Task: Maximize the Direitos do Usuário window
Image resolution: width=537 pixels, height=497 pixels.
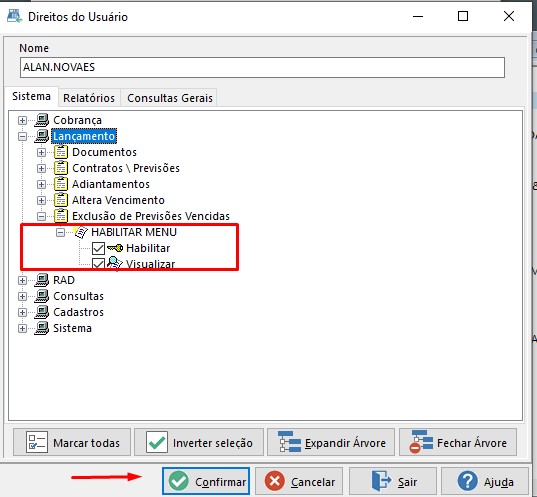Action: (x=463, y=16)
